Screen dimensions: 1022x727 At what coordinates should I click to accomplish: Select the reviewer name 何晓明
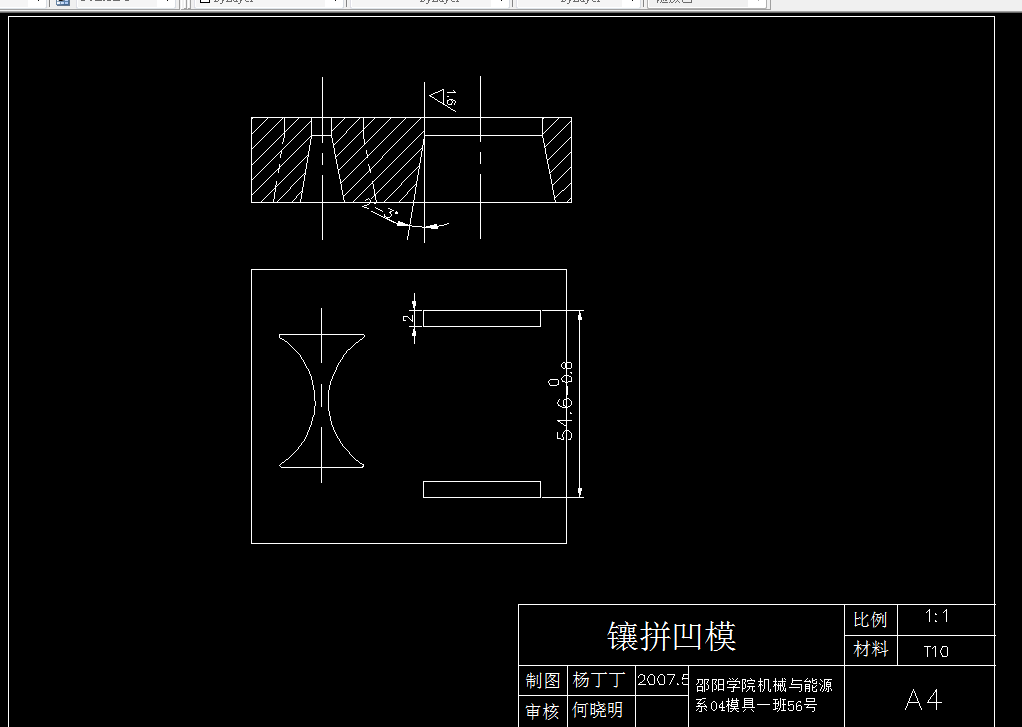[598, 709]
